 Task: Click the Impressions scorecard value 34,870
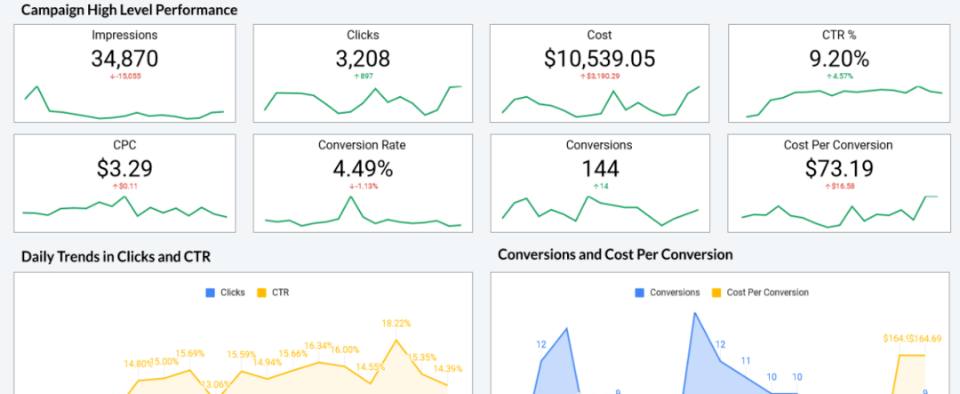click(124, 59)
